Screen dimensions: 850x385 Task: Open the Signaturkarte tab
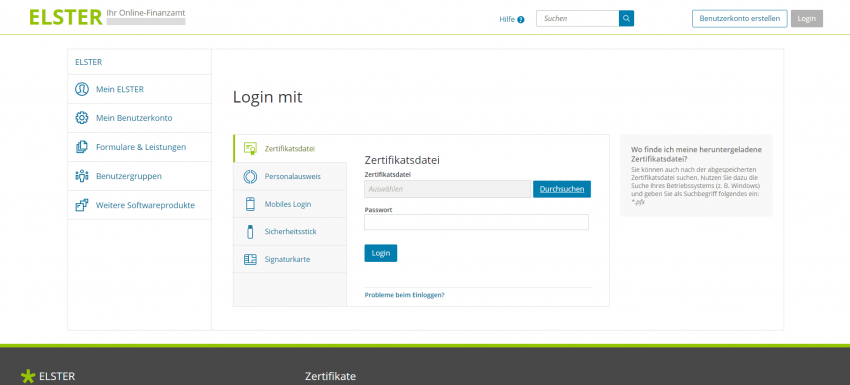[x=290, y=259]
